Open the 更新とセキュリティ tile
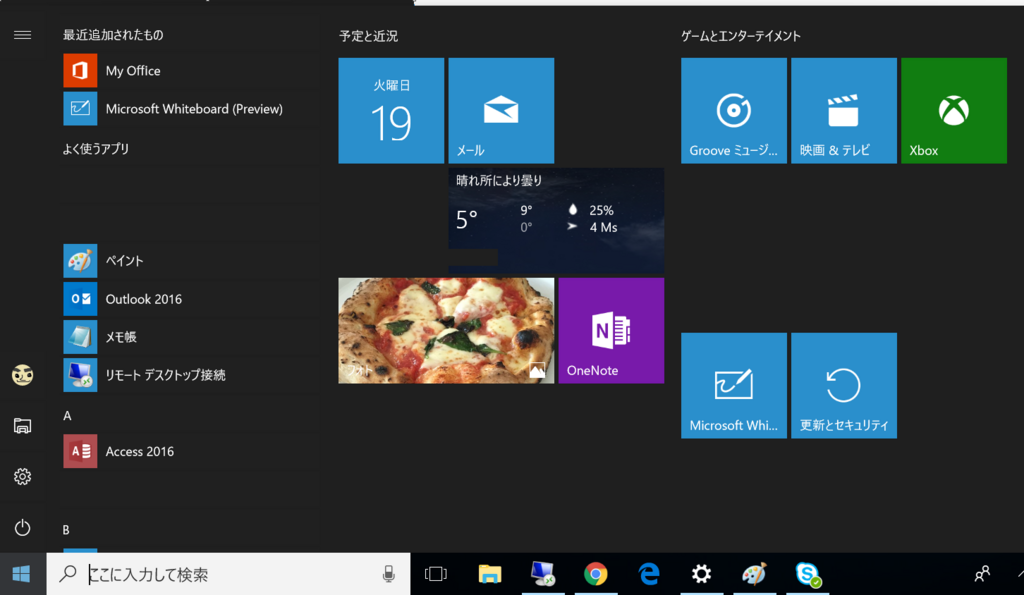 (844, 385)
